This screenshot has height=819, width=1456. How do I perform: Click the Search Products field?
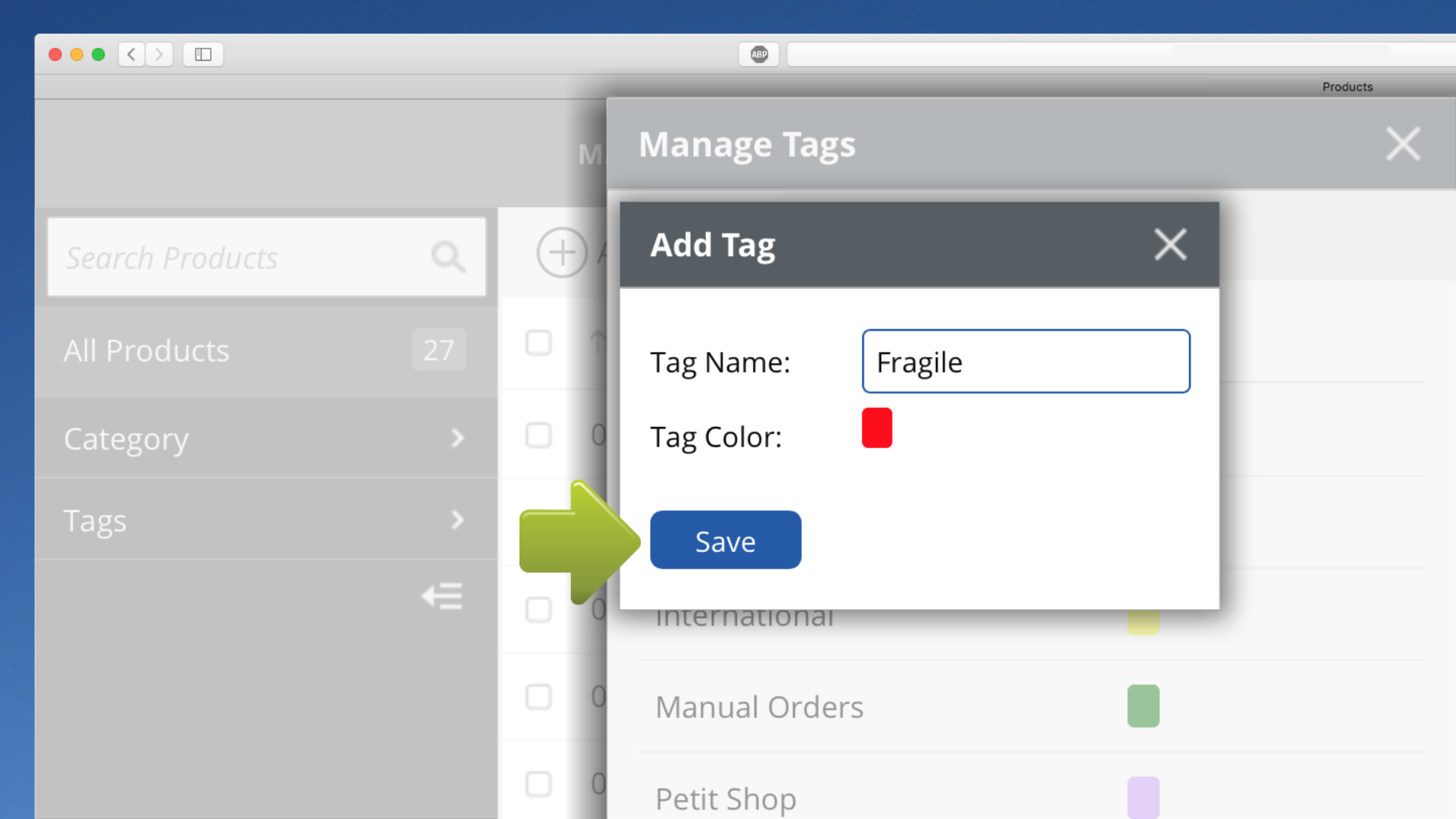(x=266, y=257)
